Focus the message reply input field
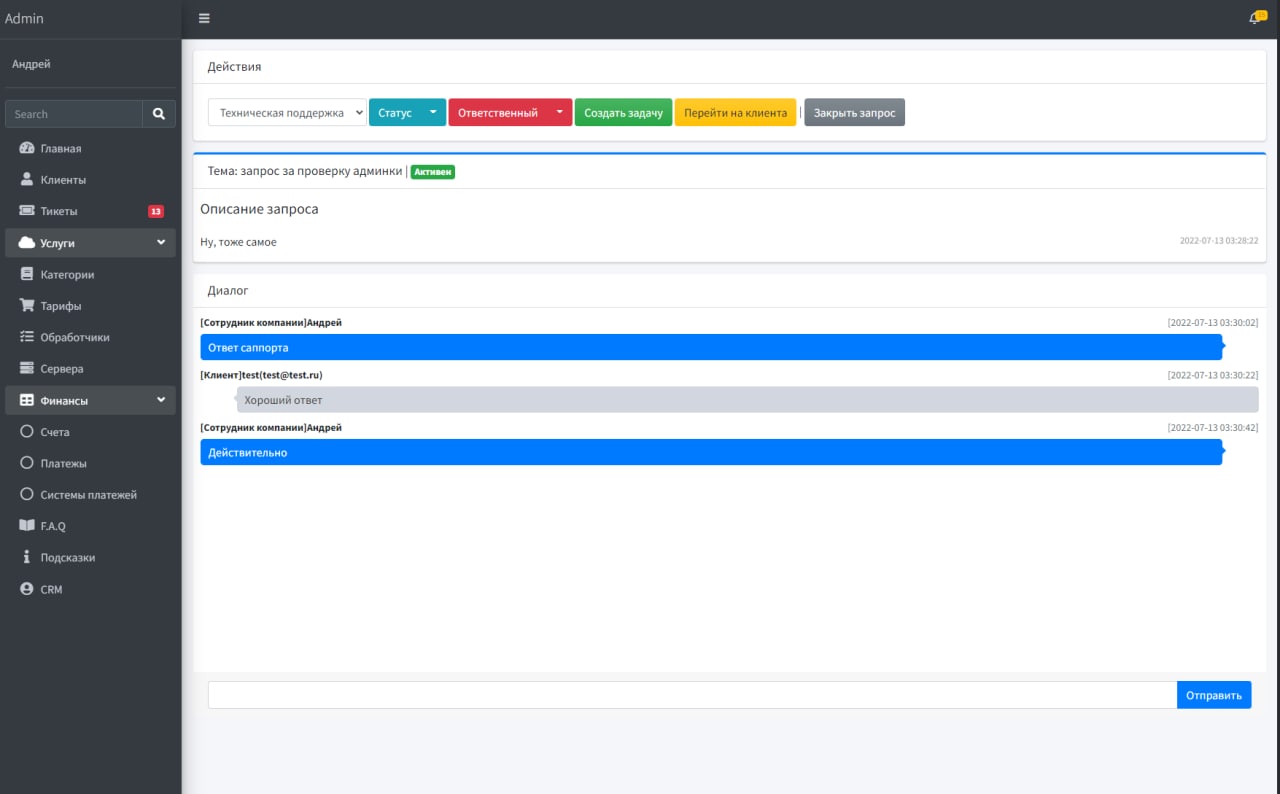This screenshot has width=1280, height=794. click(691, 695)
